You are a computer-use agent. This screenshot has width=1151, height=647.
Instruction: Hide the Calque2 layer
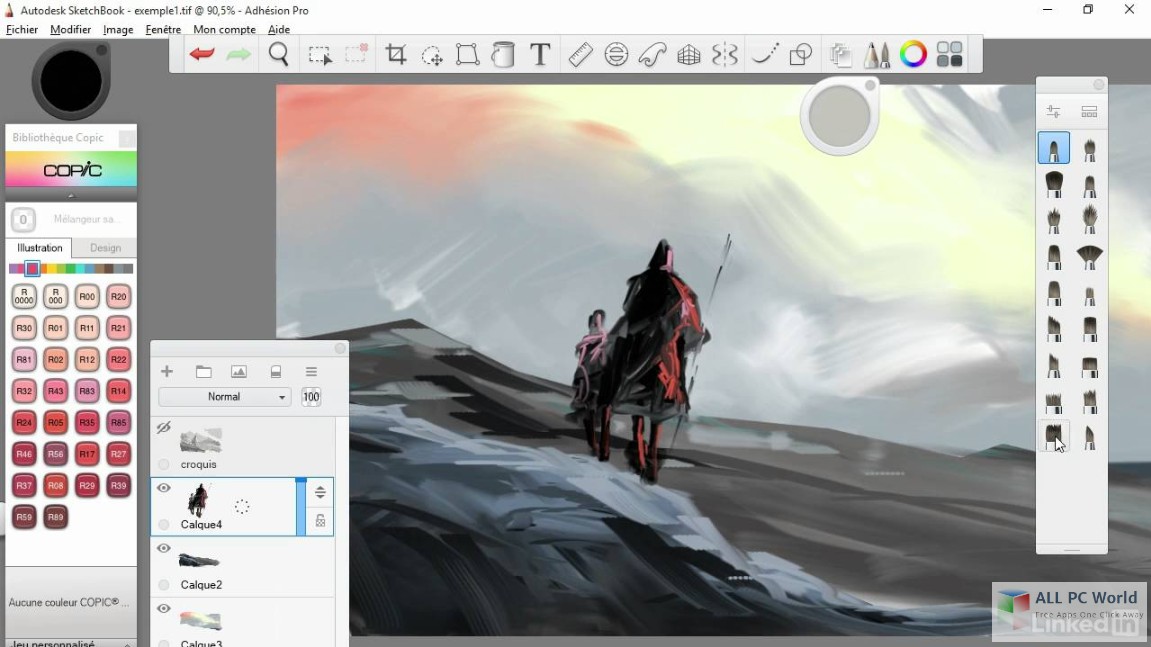[x=164, y=548]
